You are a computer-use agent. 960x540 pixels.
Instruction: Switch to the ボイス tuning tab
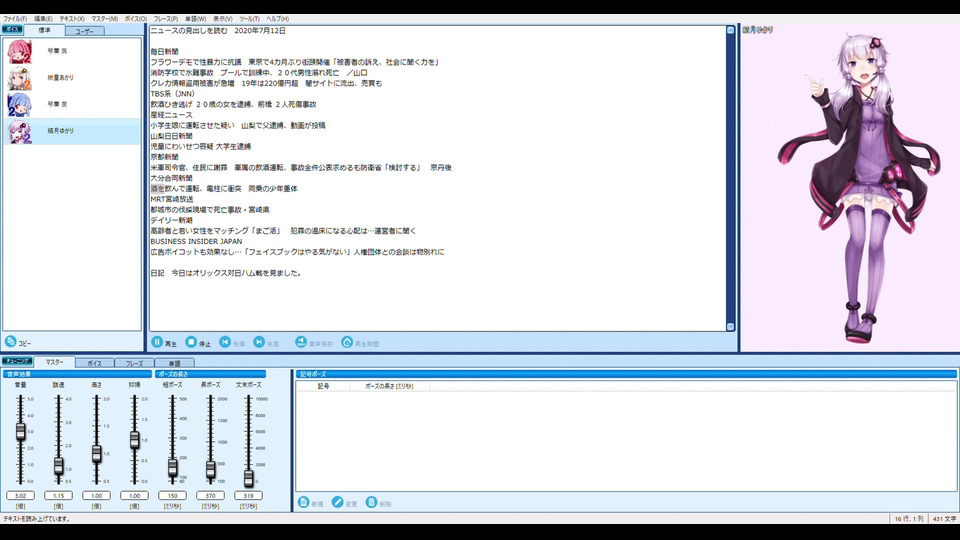pos(94,363)
